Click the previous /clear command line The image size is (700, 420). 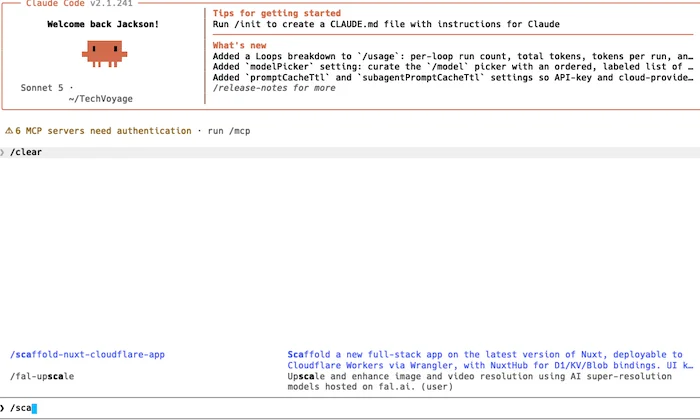tap(350, 152)
